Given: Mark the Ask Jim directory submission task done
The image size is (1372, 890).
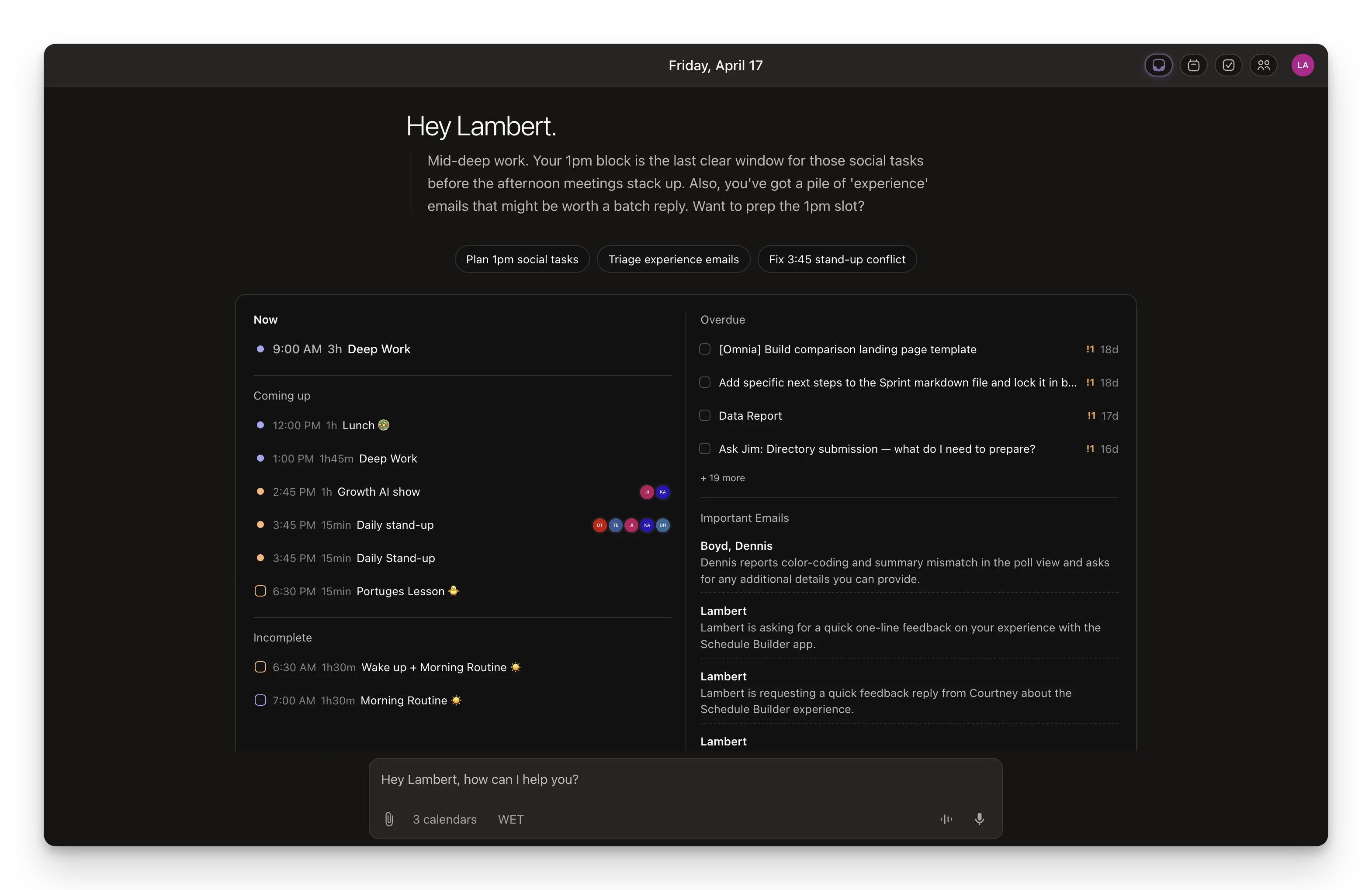Looking at the screenshot, I should coord(704,449).
